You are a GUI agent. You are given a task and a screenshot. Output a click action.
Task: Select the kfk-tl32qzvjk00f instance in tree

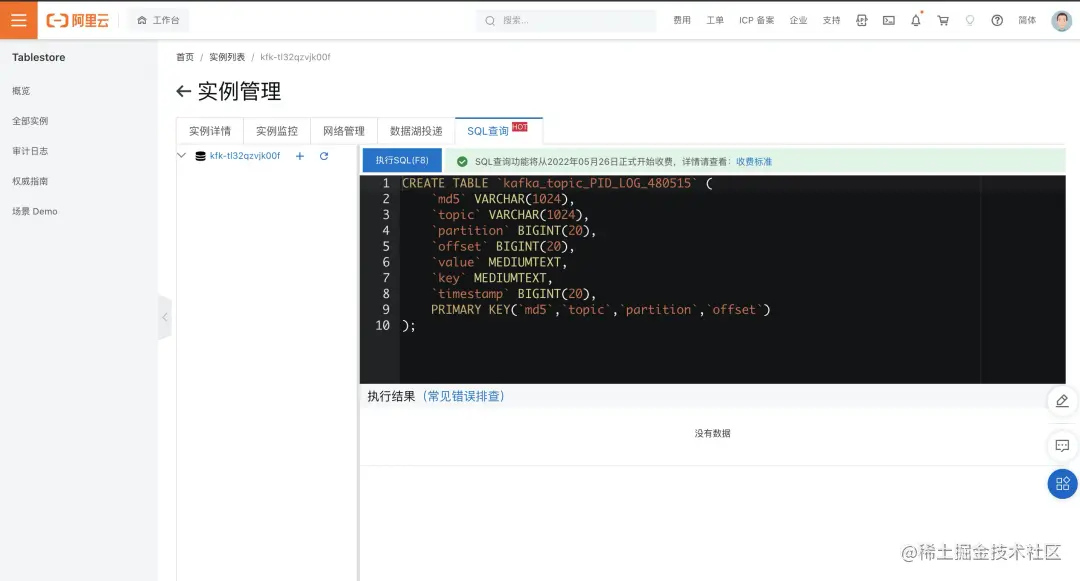[x=245, y=156]
